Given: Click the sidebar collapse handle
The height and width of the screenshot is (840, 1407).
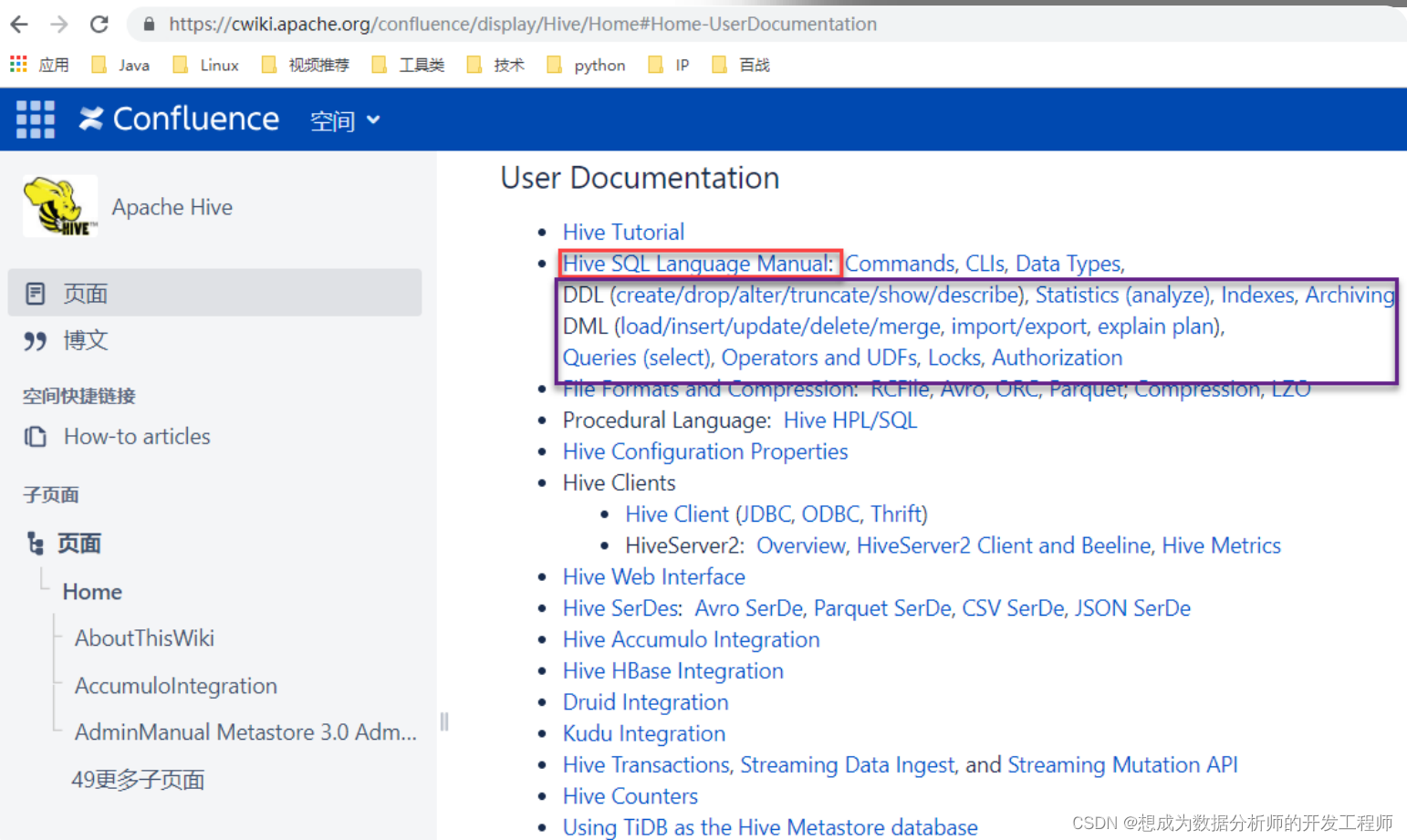Looking at the screenshot, I should (x=444, y=721).
